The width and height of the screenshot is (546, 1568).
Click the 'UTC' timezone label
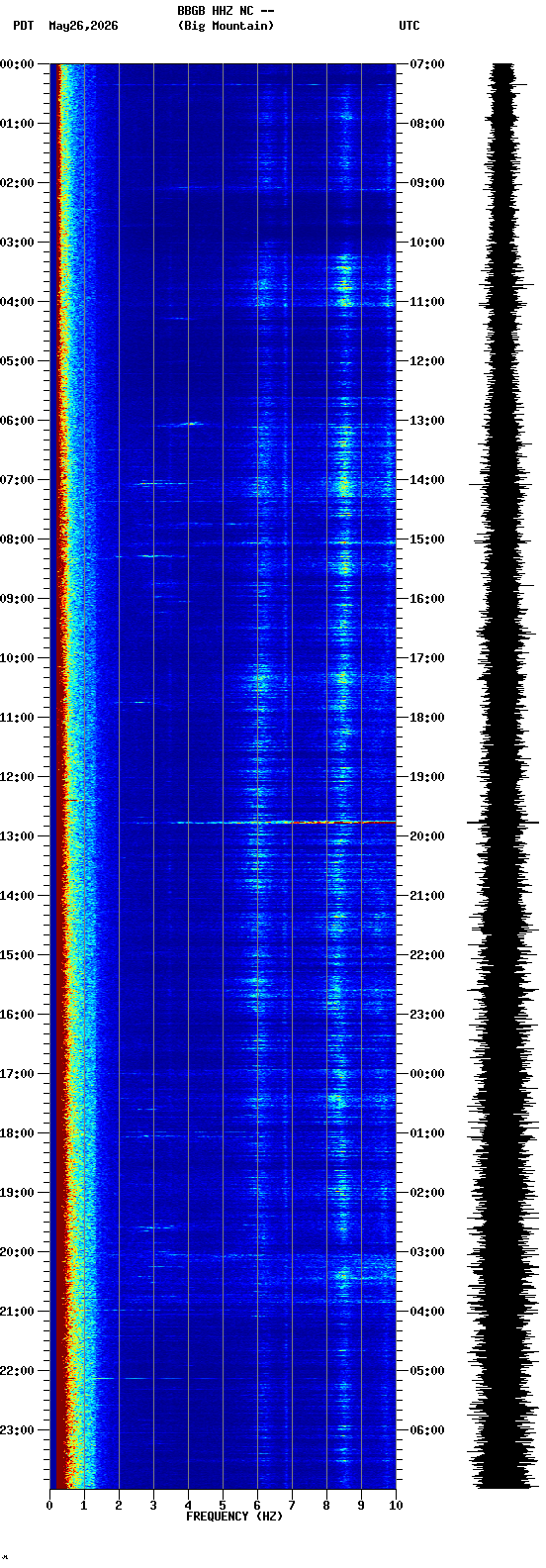point(409,26)
